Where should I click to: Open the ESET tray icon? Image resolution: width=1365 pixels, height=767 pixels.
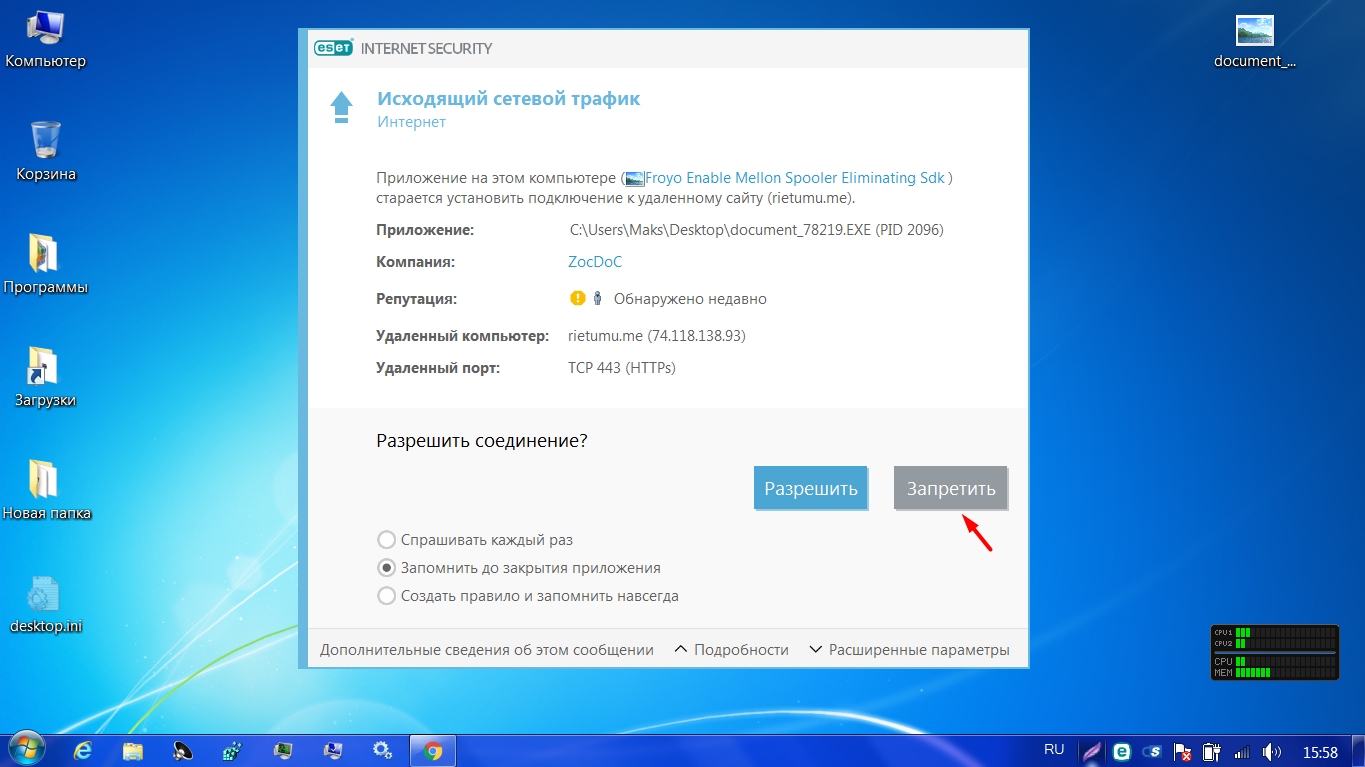point(1122,751)
